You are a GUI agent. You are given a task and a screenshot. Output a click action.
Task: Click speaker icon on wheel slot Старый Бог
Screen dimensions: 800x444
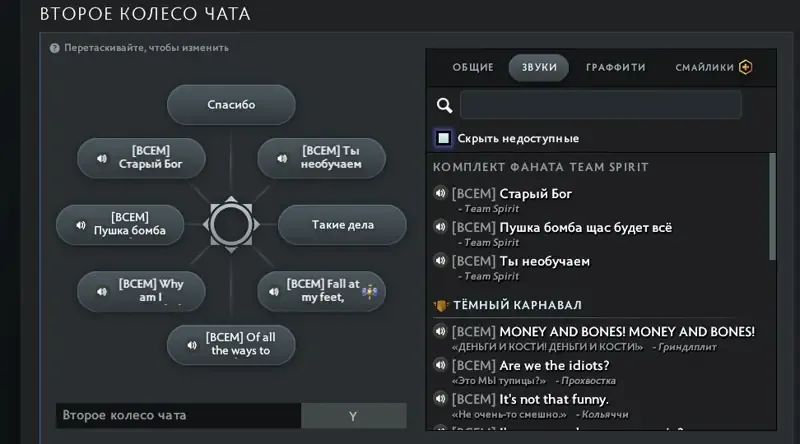pos(102,158)
